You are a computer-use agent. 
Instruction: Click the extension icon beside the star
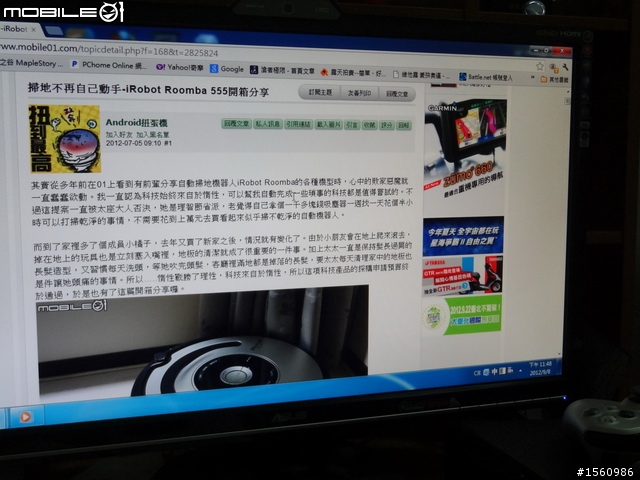[x=553, y=67]
